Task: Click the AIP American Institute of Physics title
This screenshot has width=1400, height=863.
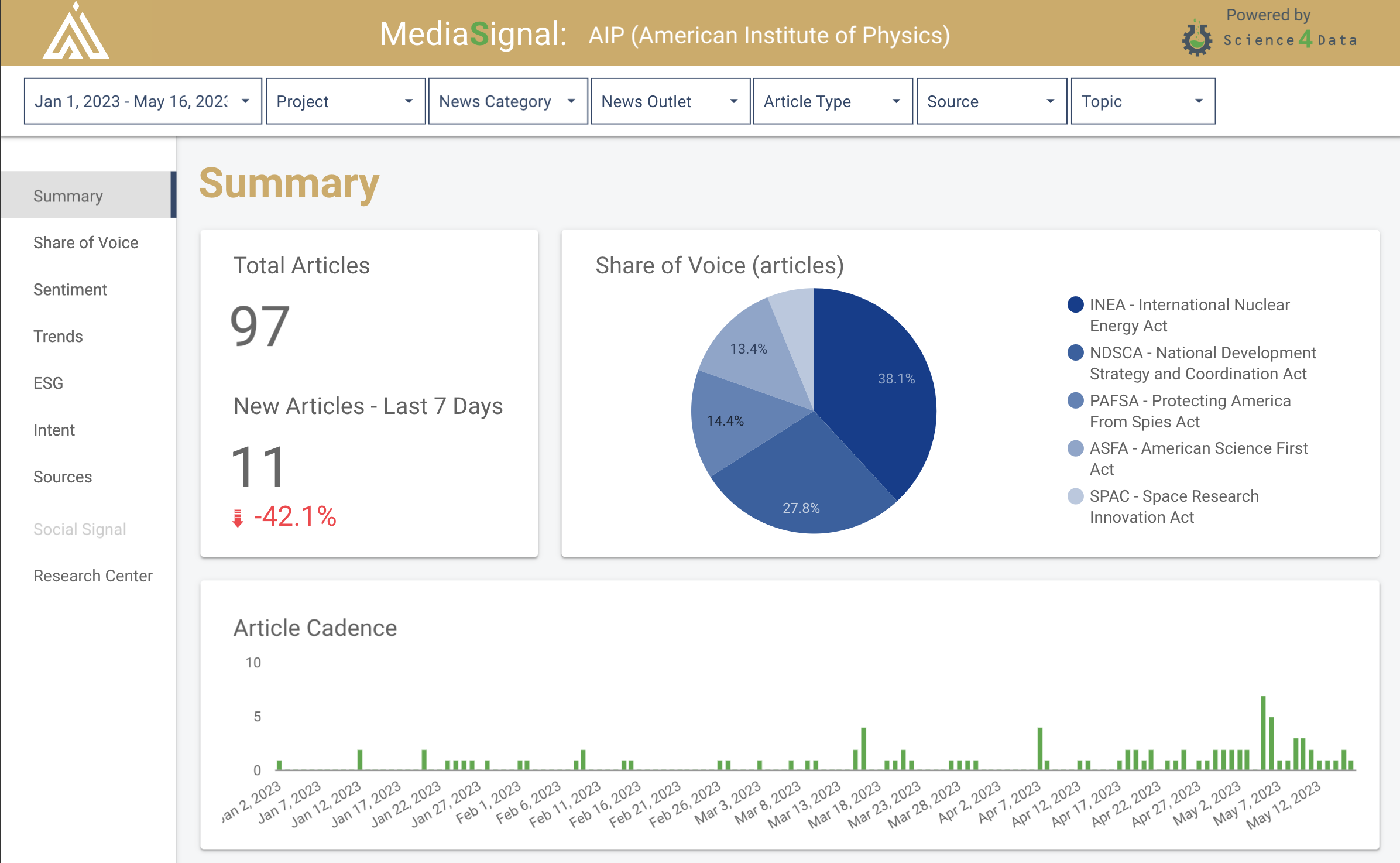Action: point(769,35)
